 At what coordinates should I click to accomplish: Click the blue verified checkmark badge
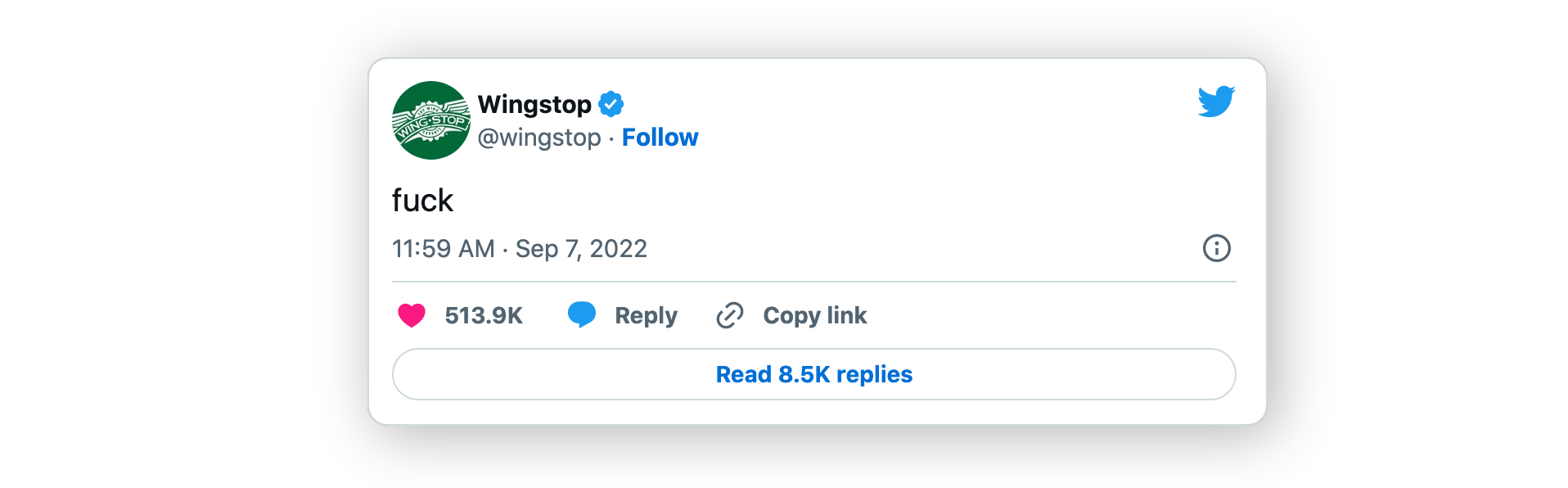pos(611,104)
